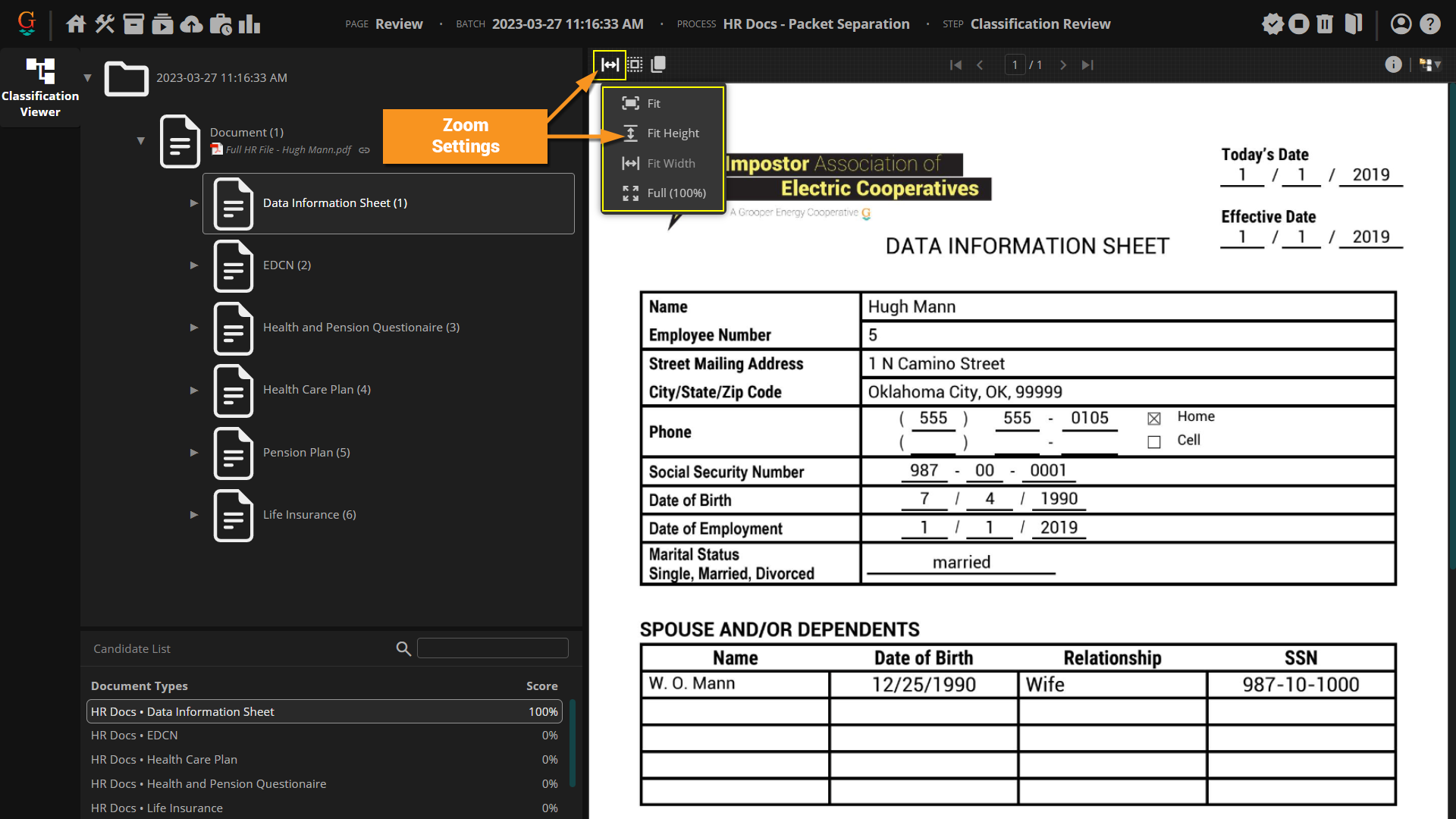Open the Life Insurance (6) document

coord(309,515)
